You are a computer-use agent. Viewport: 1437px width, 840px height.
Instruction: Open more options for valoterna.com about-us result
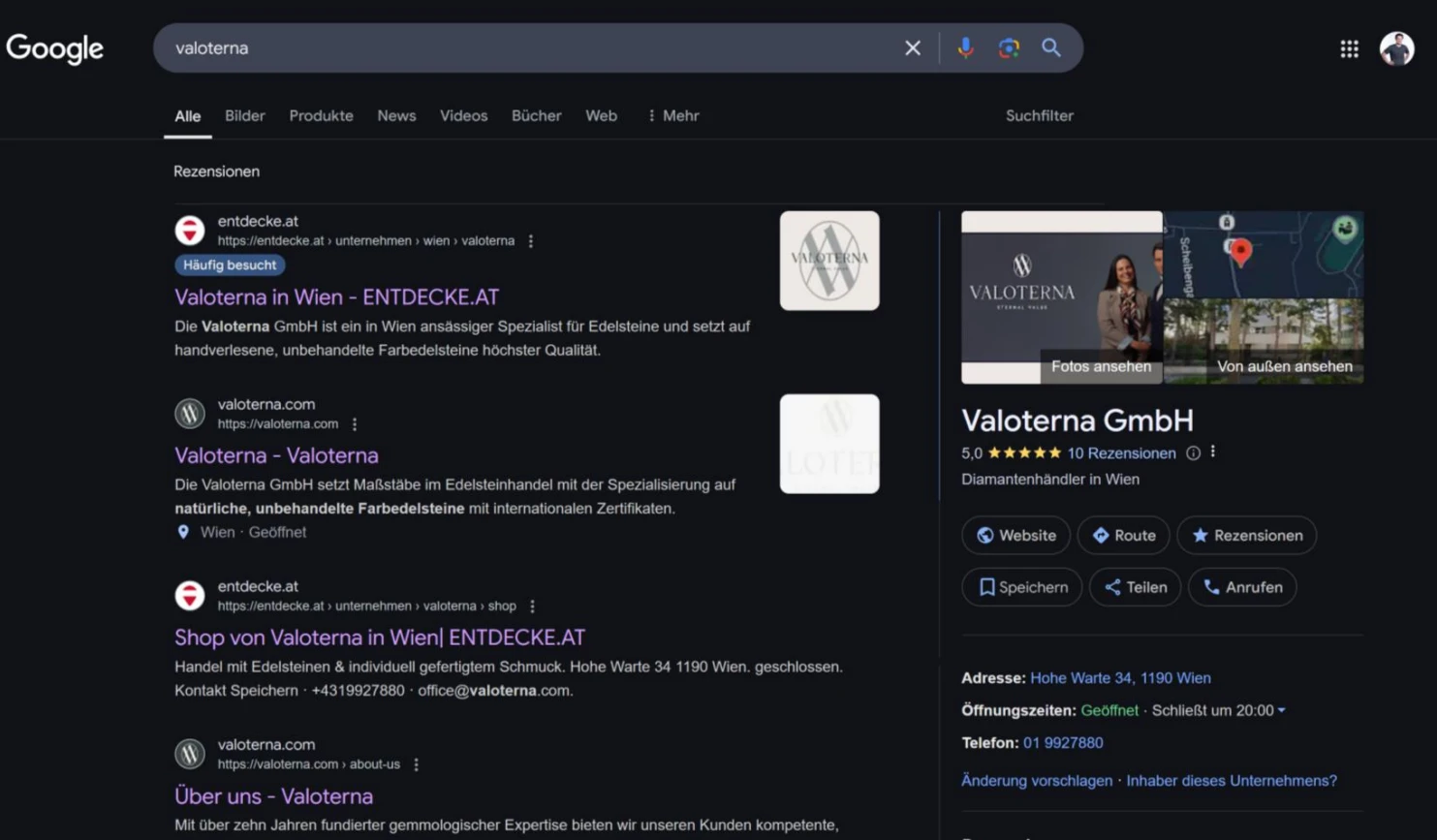coord(417,764)
